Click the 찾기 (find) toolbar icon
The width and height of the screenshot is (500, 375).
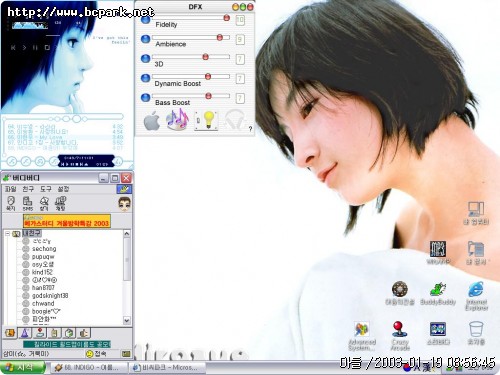point(44,203)
